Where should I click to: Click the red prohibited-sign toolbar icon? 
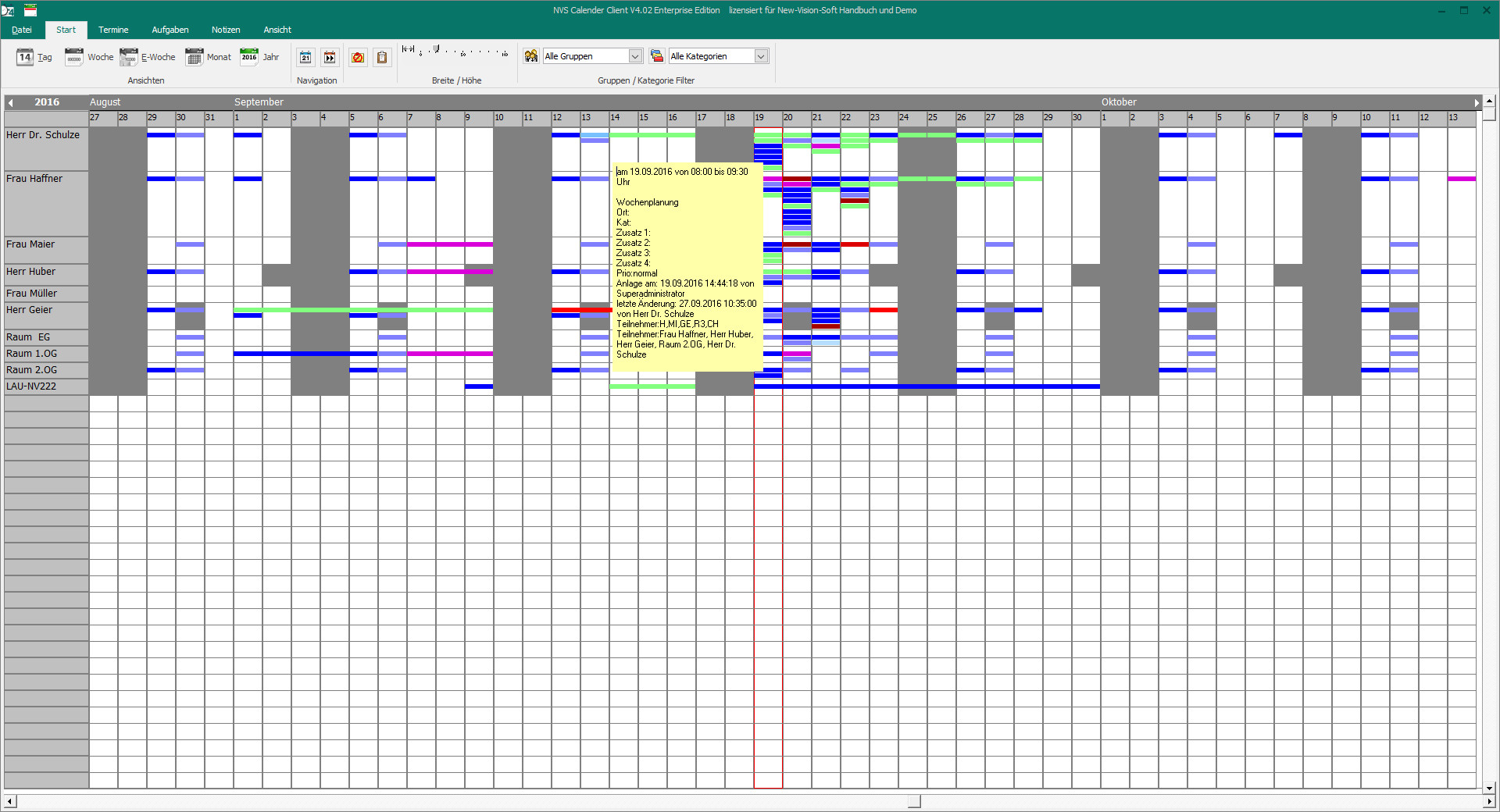[x=358, y=57]
